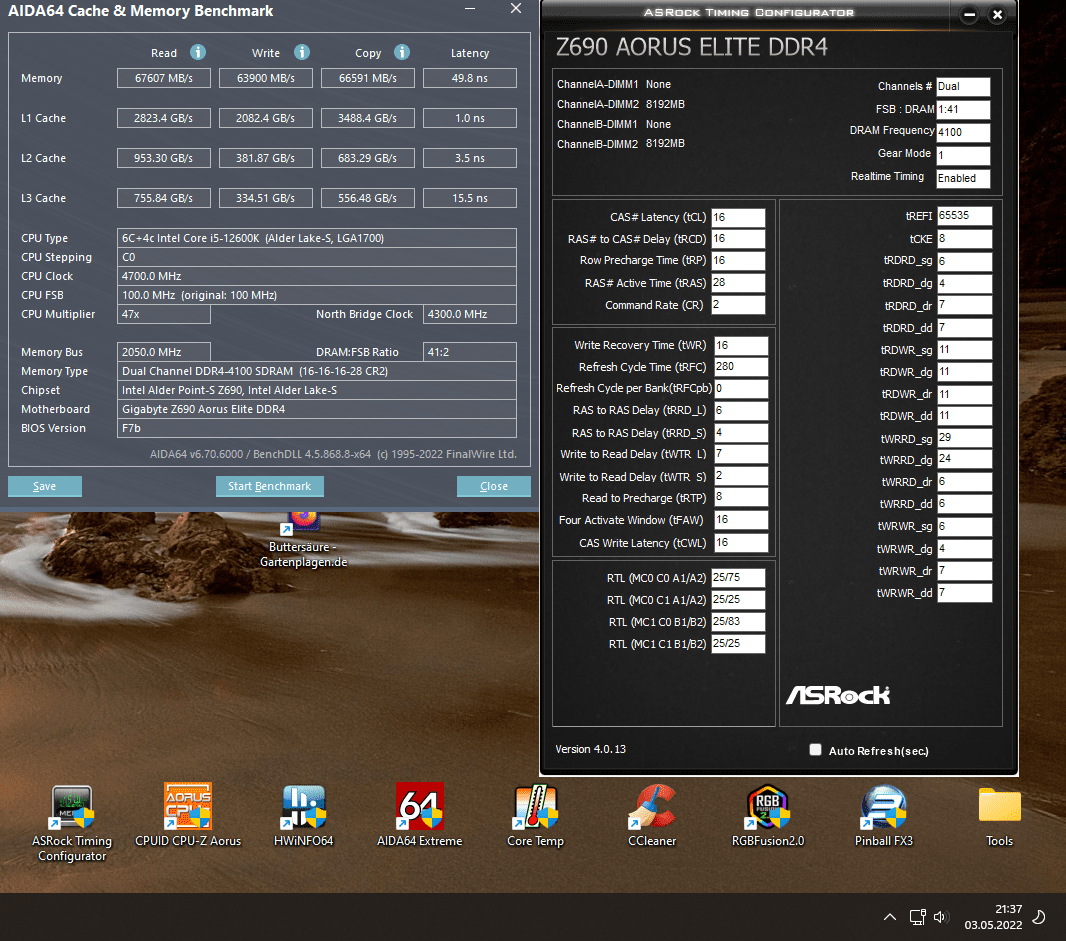1066x941 pixels.
Task: Click Memory Type DDR4-4100 SDRAM field
Action: point(317,371)
